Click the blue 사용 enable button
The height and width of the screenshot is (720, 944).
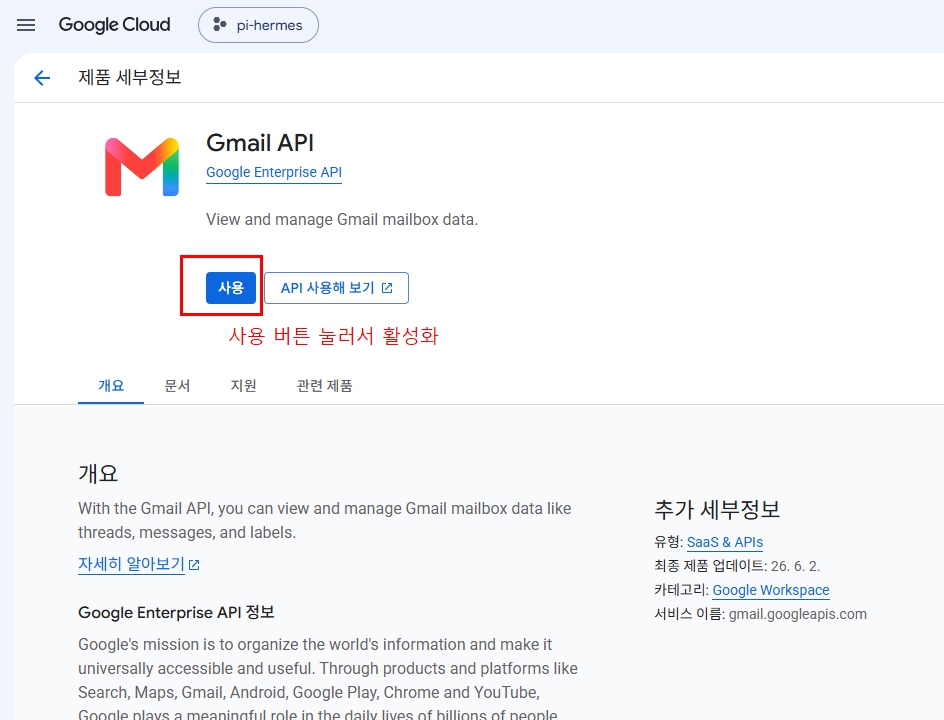pos(231,288)
